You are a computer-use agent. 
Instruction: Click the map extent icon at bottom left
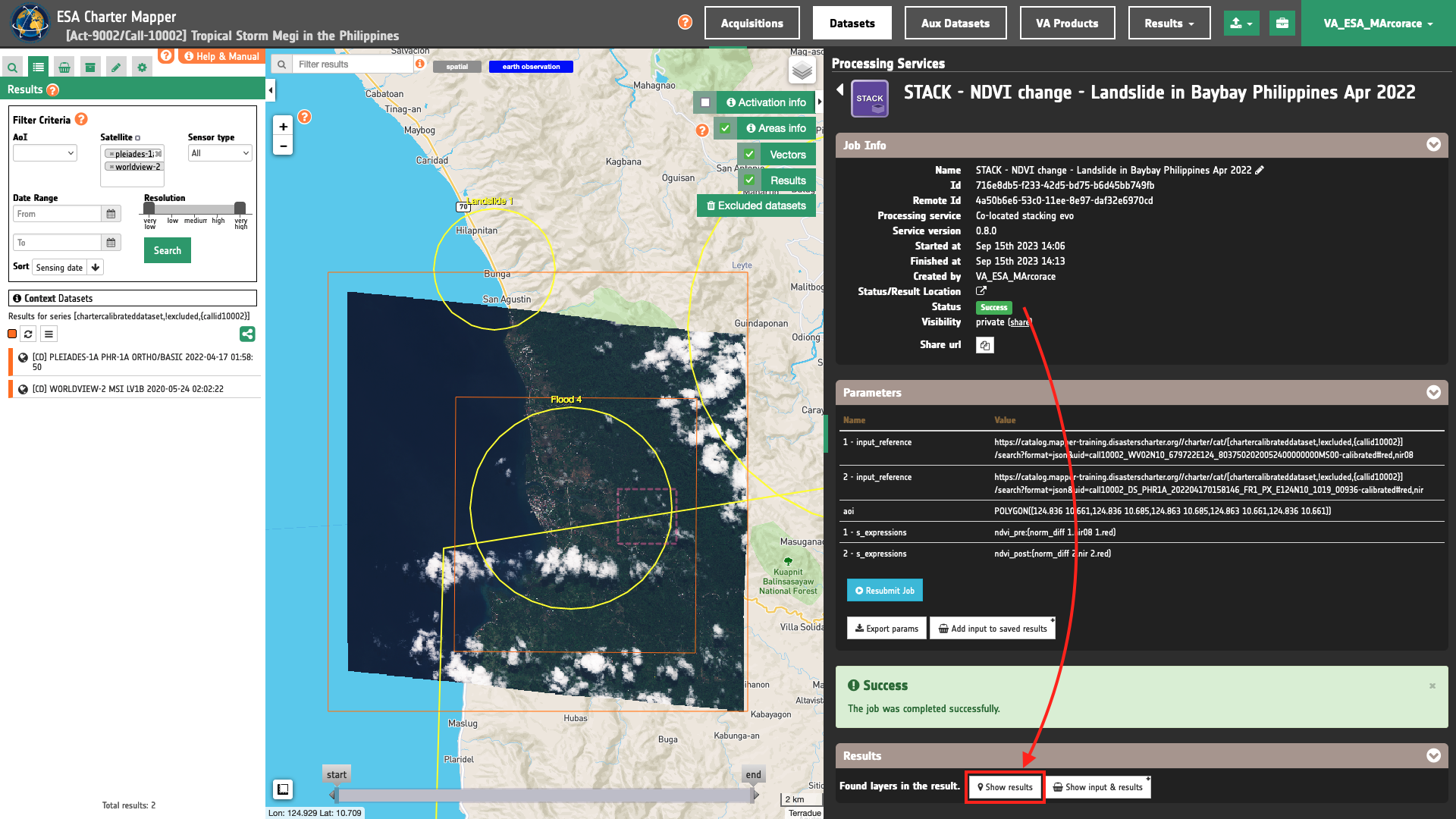pyautogui.click(x=283, y=789)
